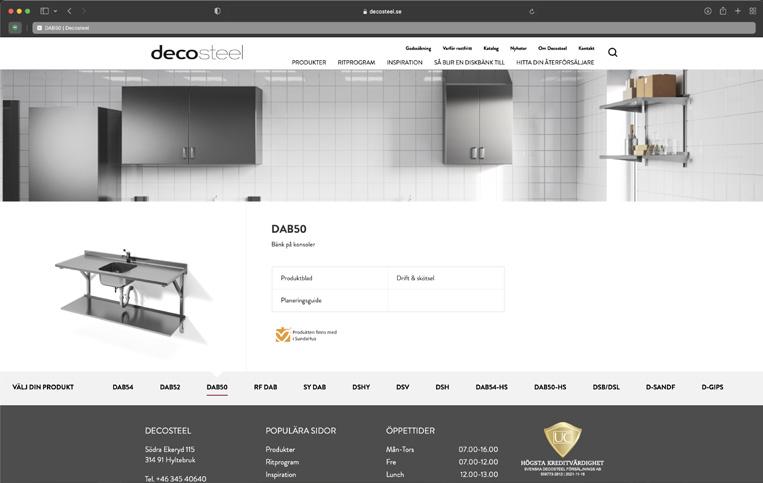Image resolution: width=763 pixels, height=483 pixels.
Task: Select the D-SANDF product tab
Action: (660, 387)
